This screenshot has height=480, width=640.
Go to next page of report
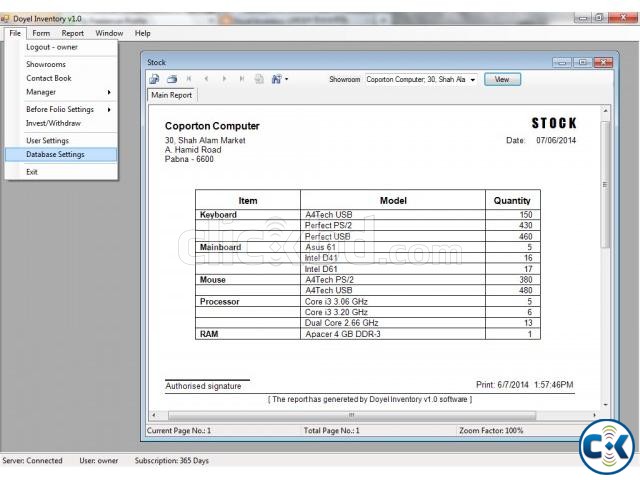224,79
